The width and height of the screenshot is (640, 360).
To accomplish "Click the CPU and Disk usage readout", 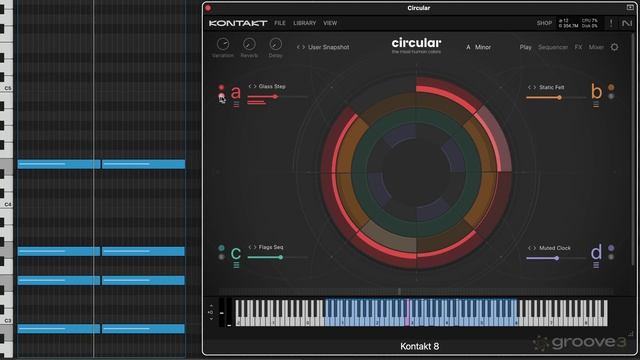I will tap(590, 23).
